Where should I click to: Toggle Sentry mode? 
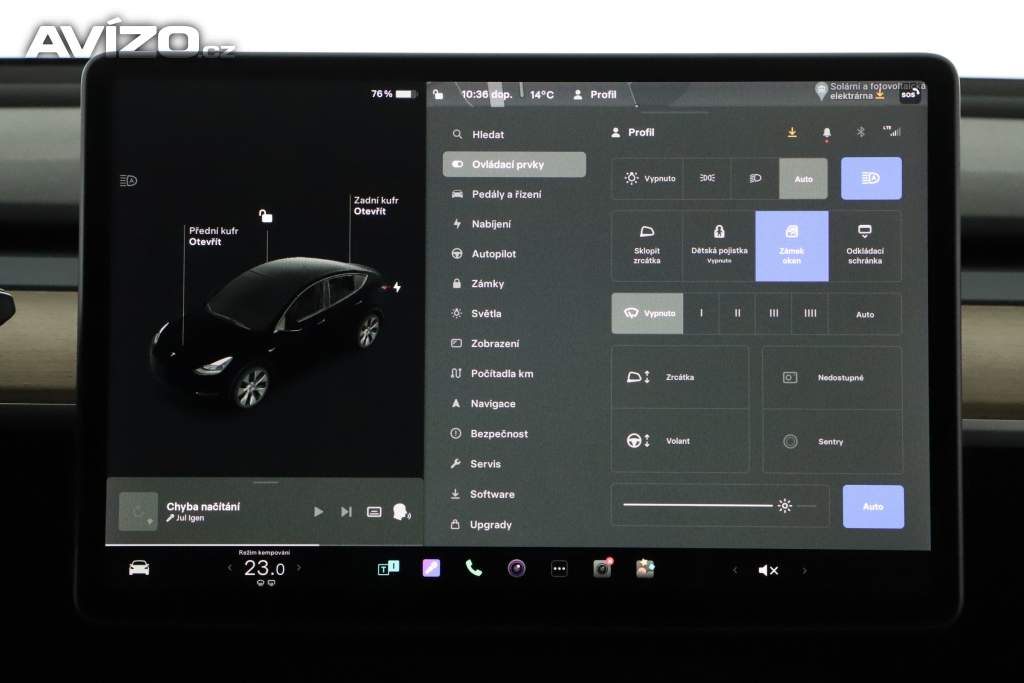pyautogui.click(x=832, y=441)
